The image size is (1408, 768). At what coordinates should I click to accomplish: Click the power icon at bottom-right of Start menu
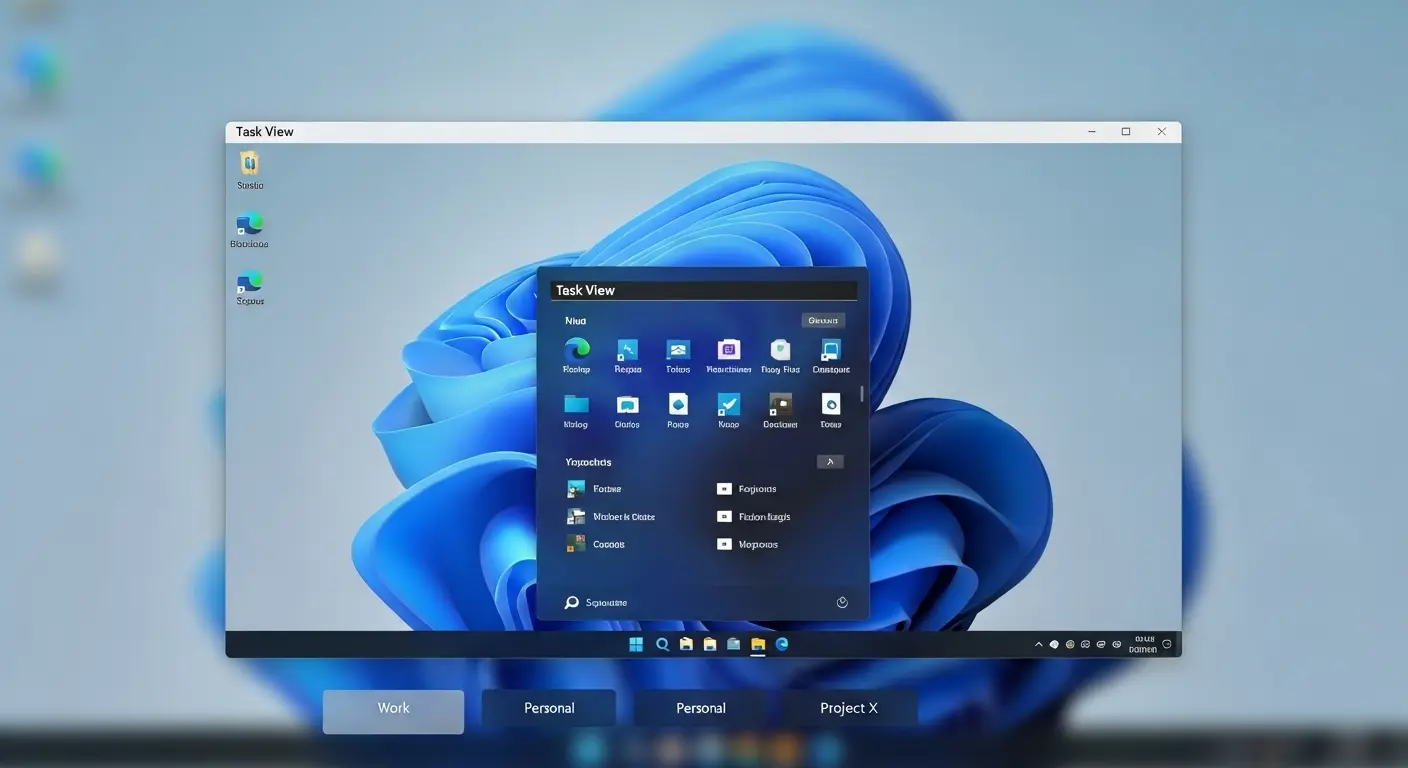[x=841, y=602]
